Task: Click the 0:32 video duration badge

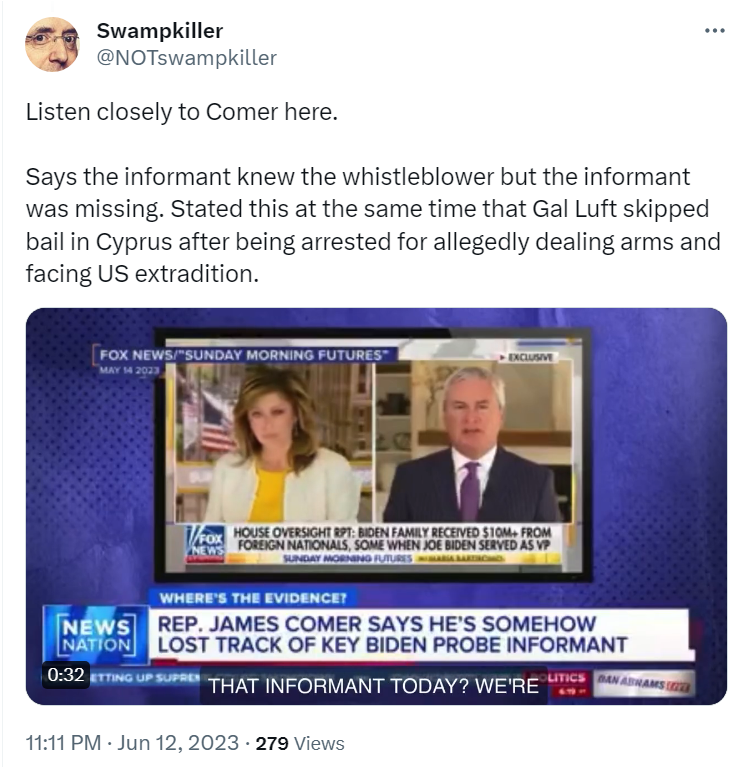Action: coord(66,674)
